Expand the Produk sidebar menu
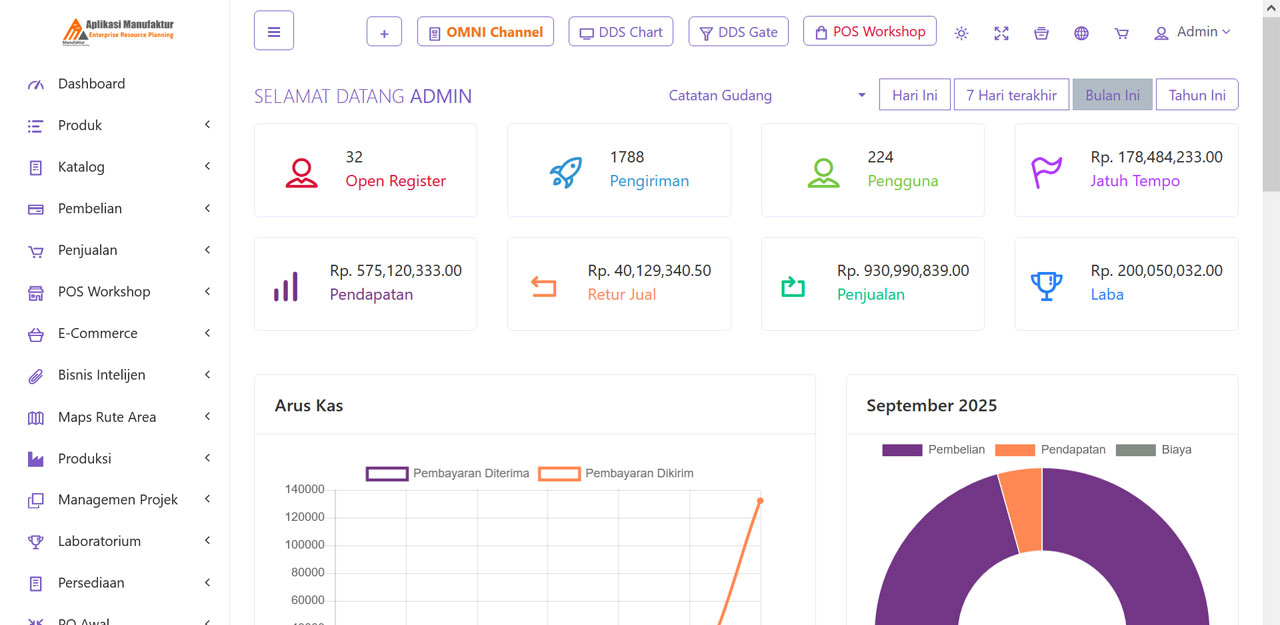Screen dimensions: 1280x625 click(120, 125)
